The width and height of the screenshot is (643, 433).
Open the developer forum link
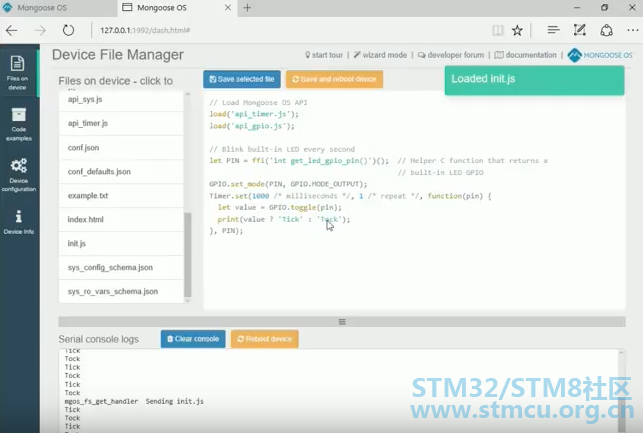[x=451, y=55]
